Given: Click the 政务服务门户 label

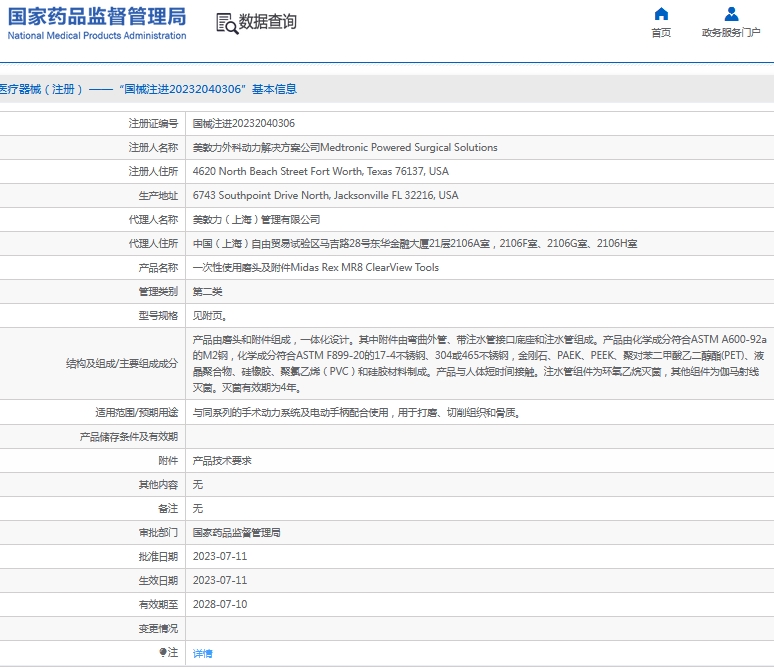Looking at the screenshot, I should tap(731, 33).
